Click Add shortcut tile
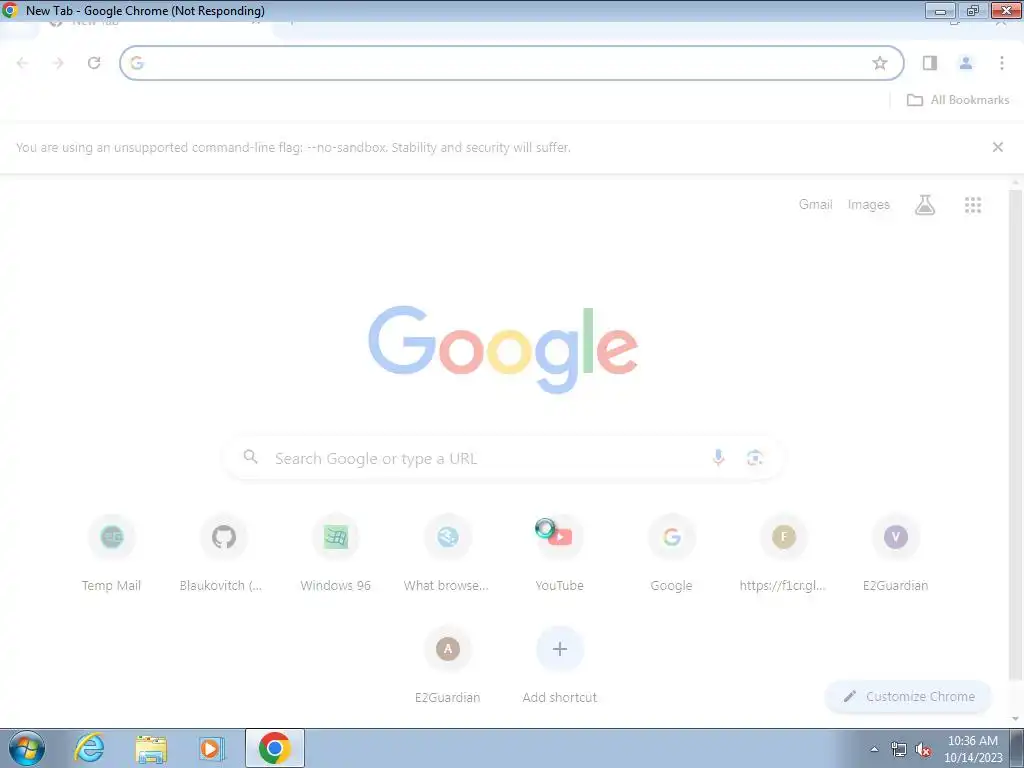Image resolution: width=1024 pixels, height=768 pixels. tap(560, 665)
